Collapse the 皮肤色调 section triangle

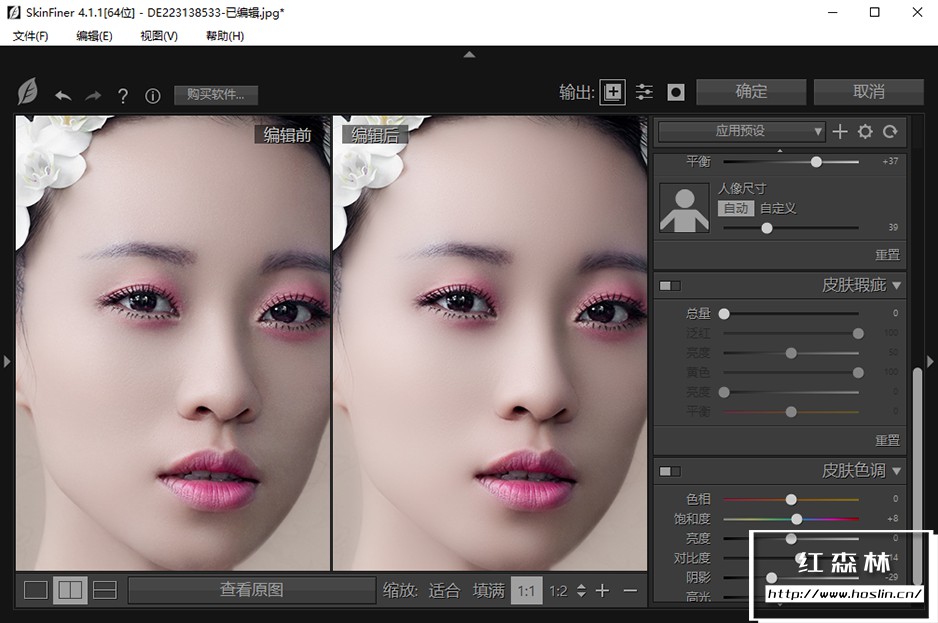pos(896,472)
